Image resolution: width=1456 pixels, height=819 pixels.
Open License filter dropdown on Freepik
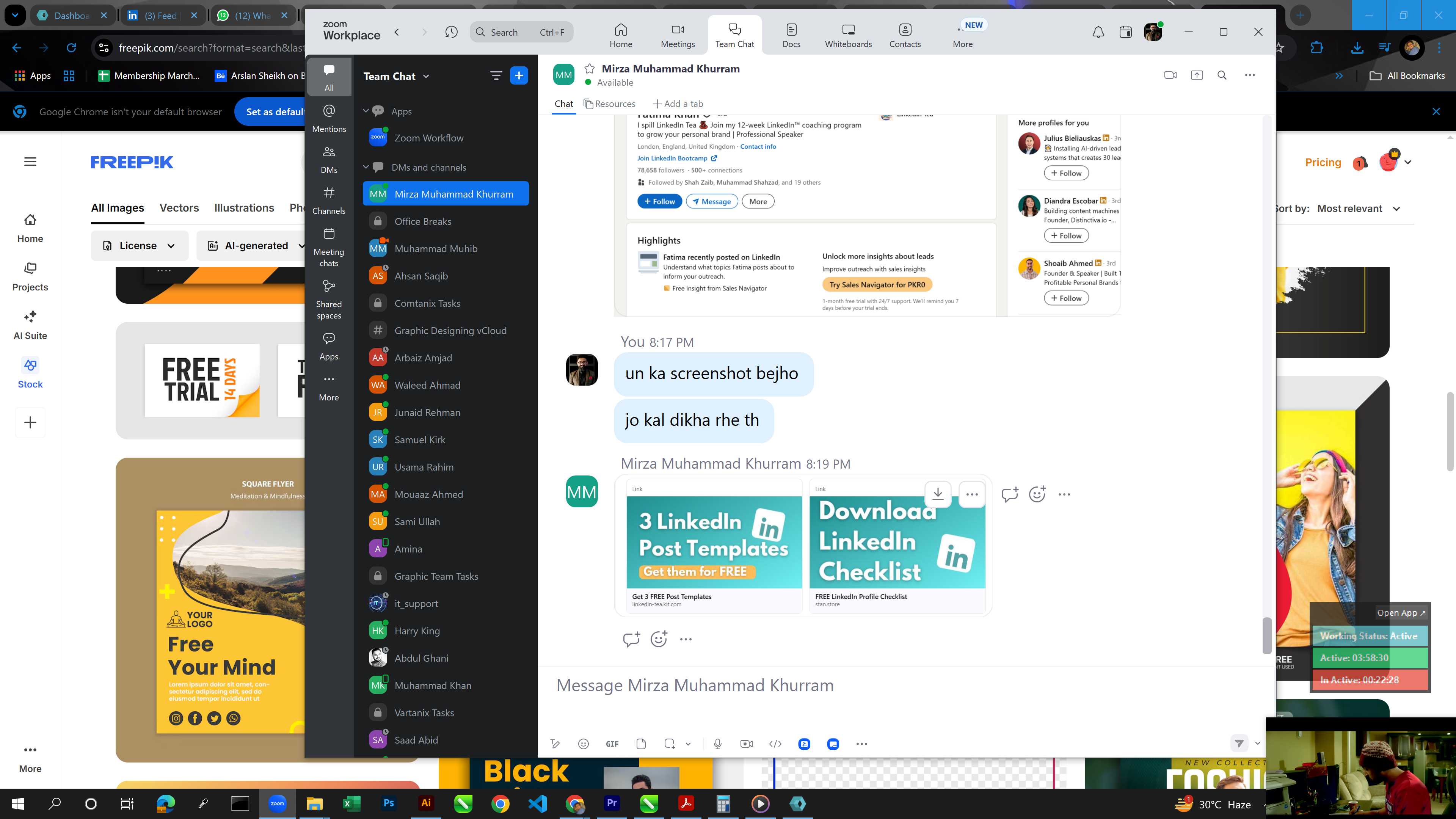point(139,245)
